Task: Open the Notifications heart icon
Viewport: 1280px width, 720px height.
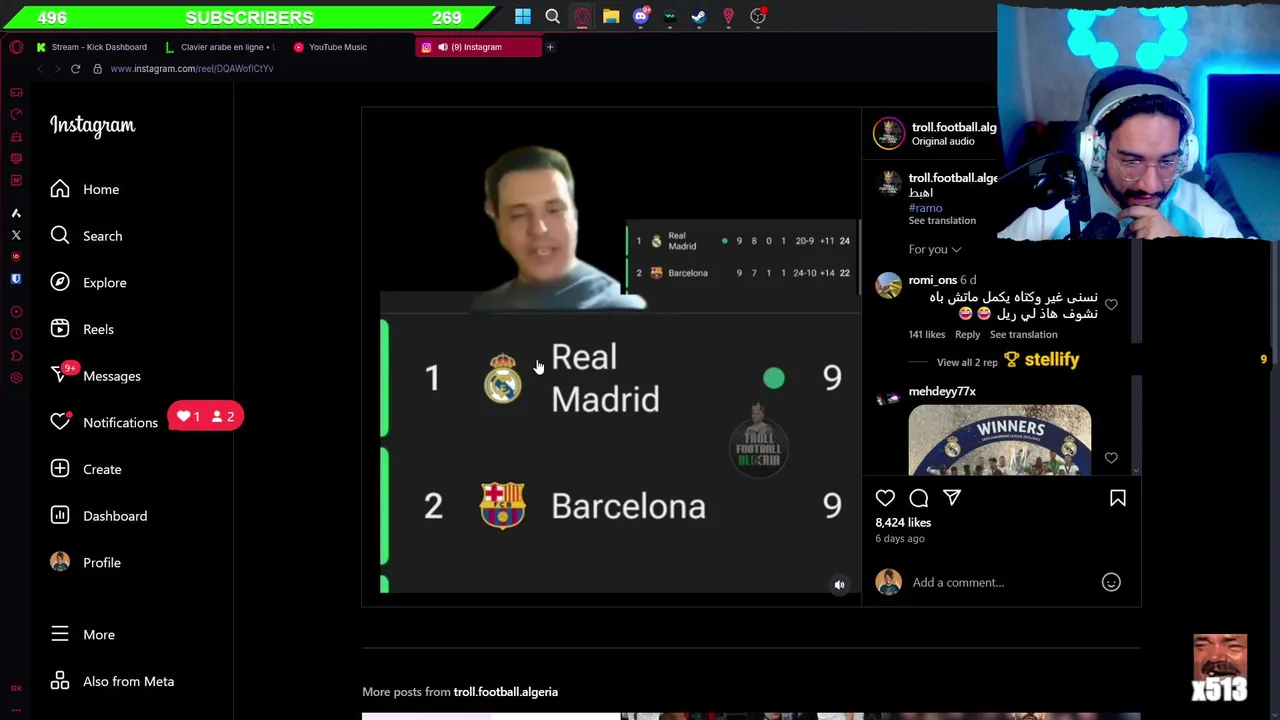Action: (60, 422)
